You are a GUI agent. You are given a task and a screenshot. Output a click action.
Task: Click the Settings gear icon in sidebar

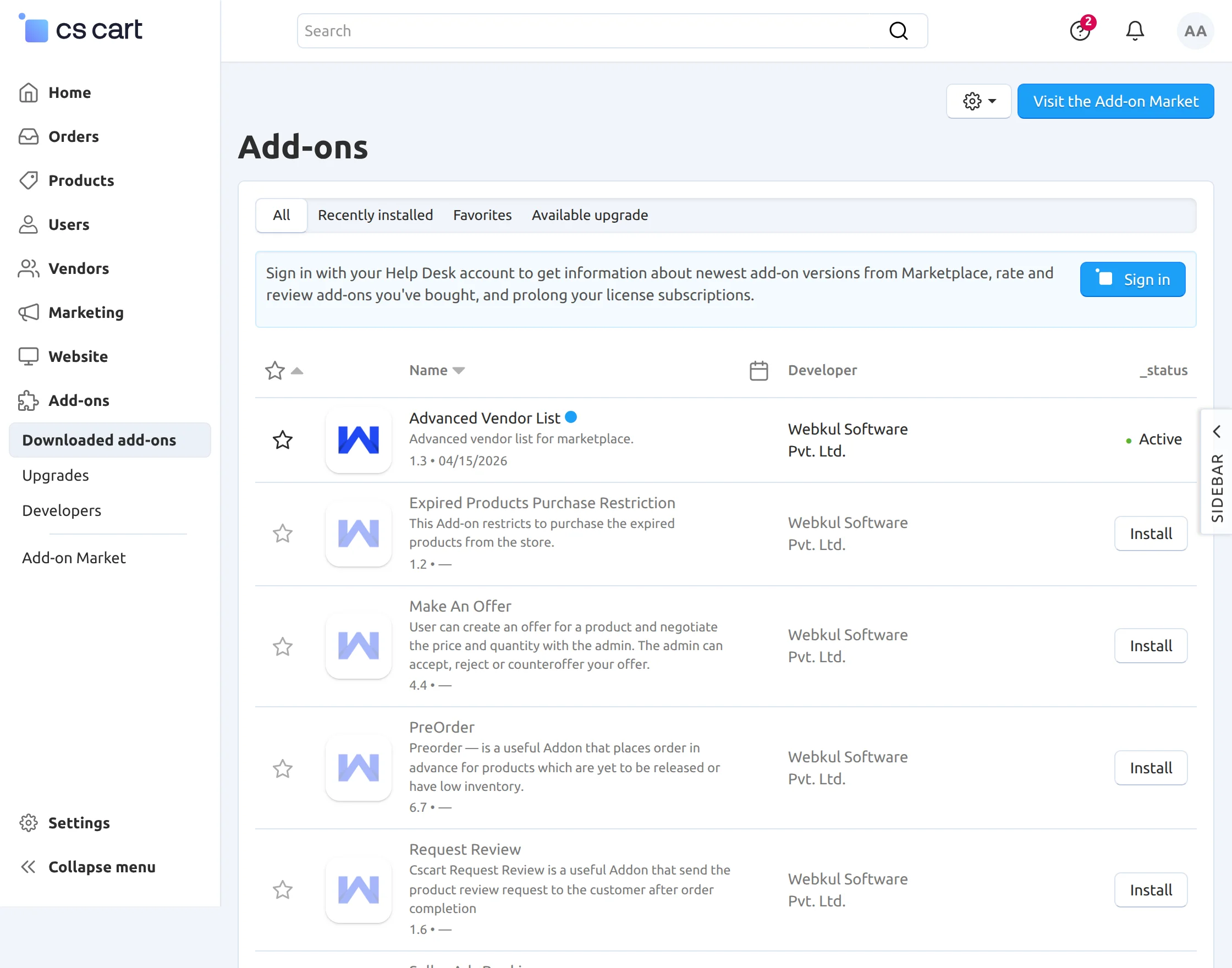click(29, 823)
